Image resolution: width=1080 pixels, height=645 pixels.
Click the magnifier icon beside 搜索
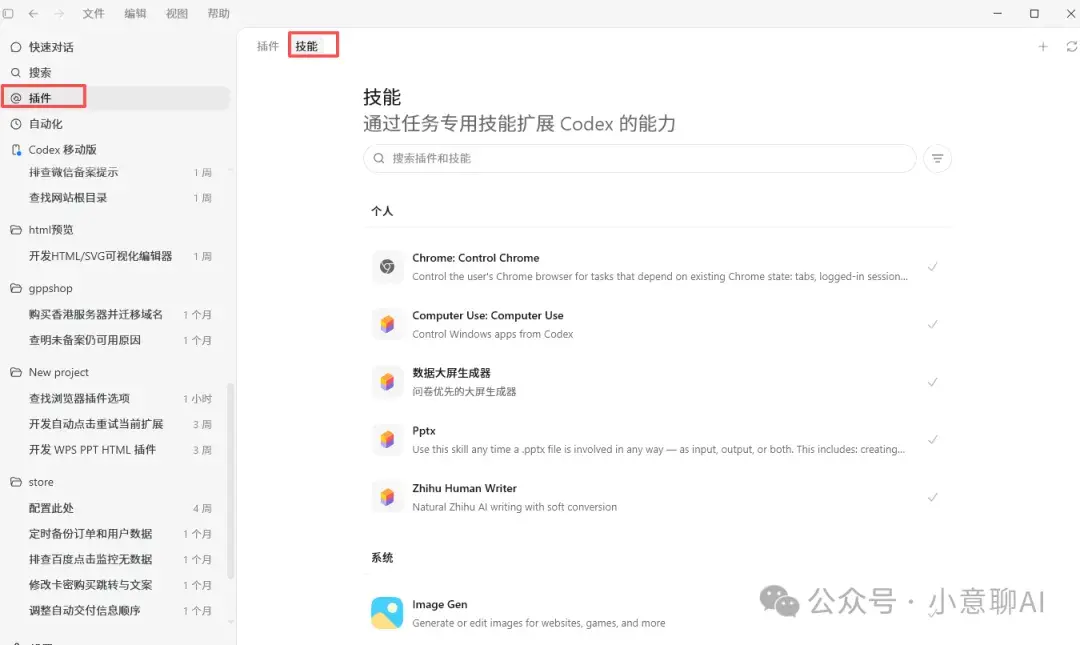(16, 72)
